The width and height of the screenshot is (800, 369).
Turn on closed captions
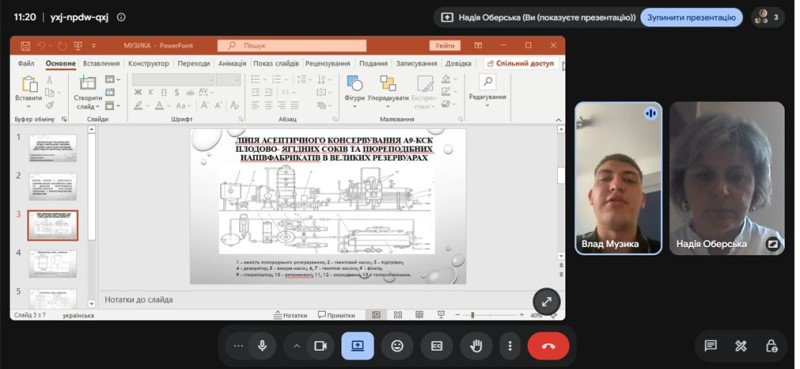[x=437, y=346]
